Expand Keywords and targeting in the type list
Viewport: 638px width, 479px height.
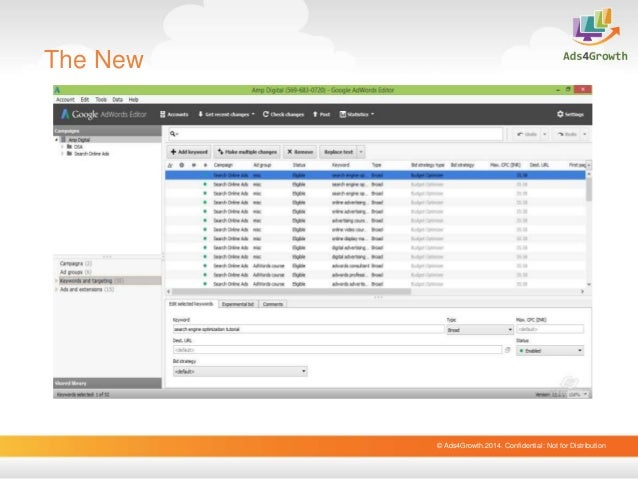click(56, 281)
